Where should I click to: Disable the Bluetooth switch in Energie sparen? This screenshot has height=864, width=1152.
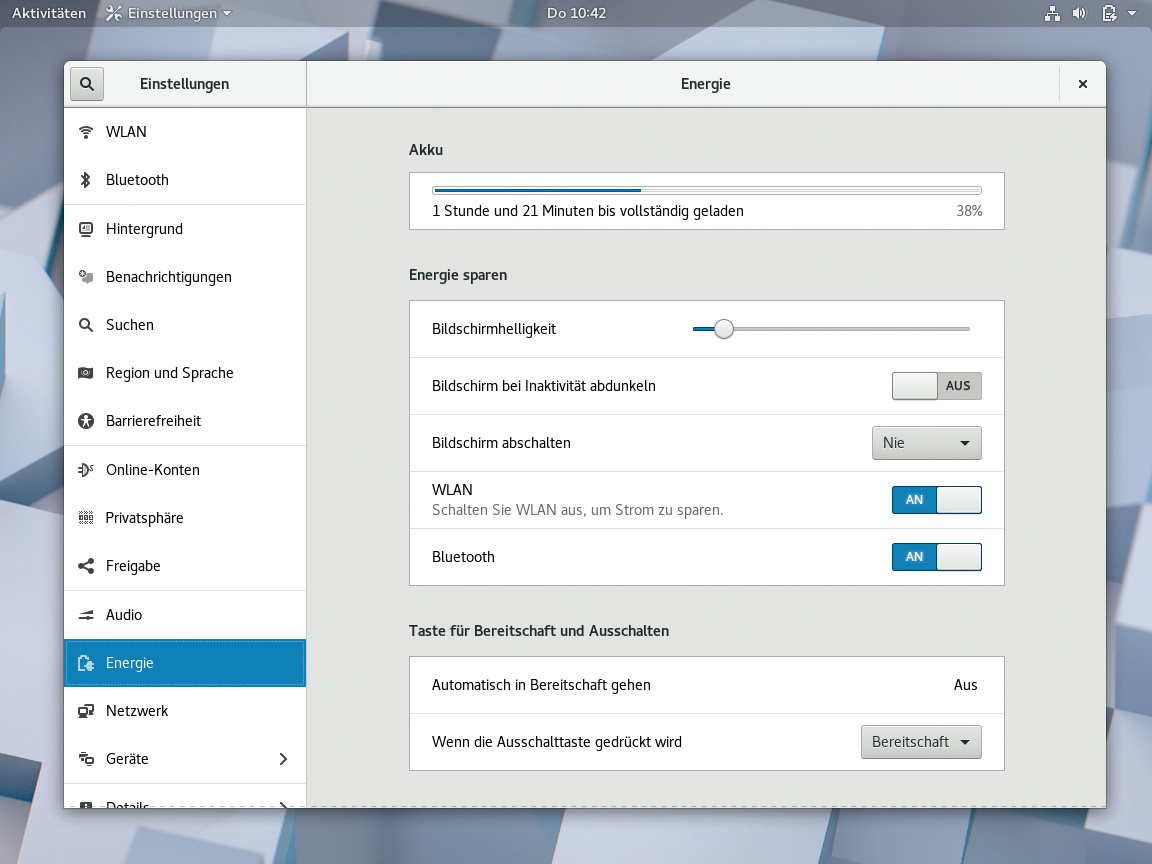pos(936,557)
